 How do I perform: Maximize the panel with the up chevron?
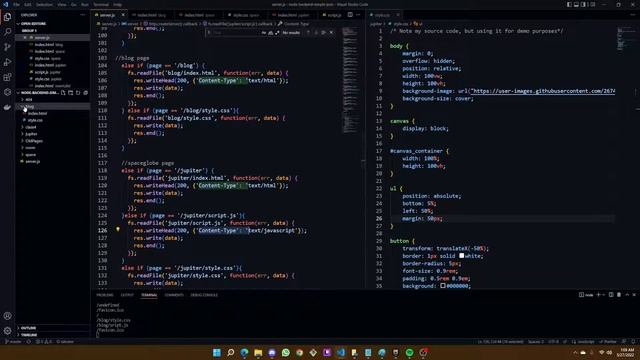627,295
